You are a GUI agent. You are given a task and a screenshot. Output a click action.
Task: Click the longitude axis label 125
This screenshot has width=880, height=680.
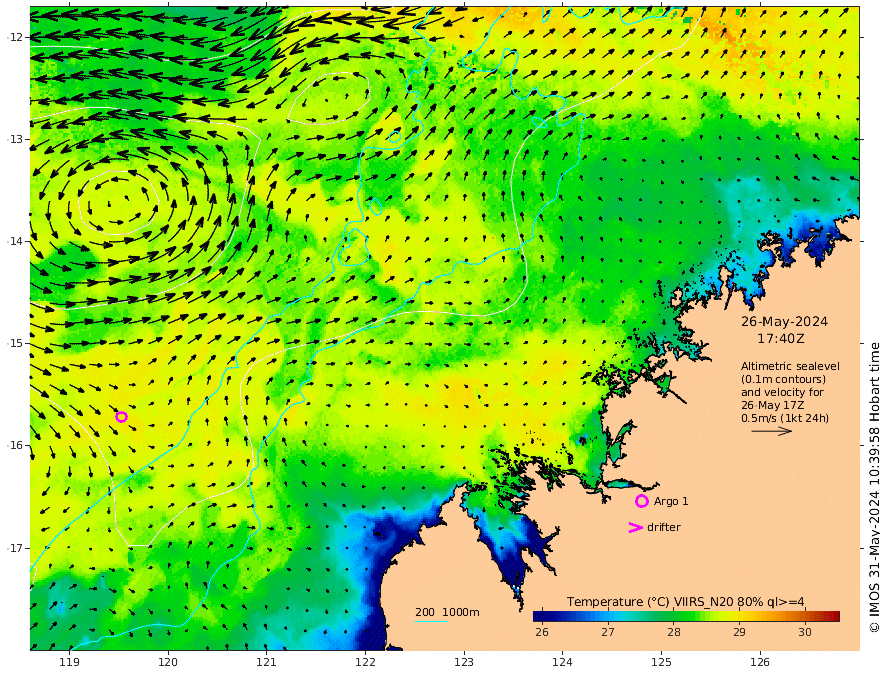point(662,663)
